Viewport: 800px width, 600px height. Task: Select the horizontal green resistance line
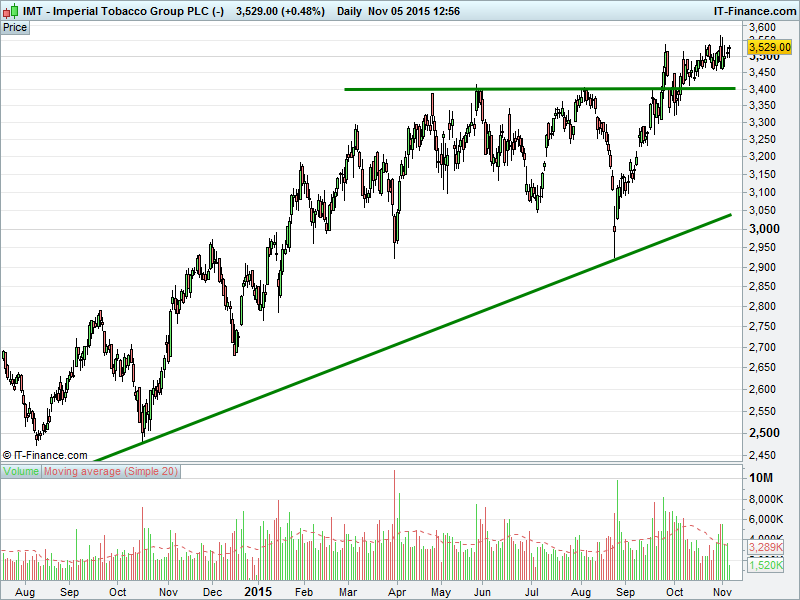[x=540, y=89]
